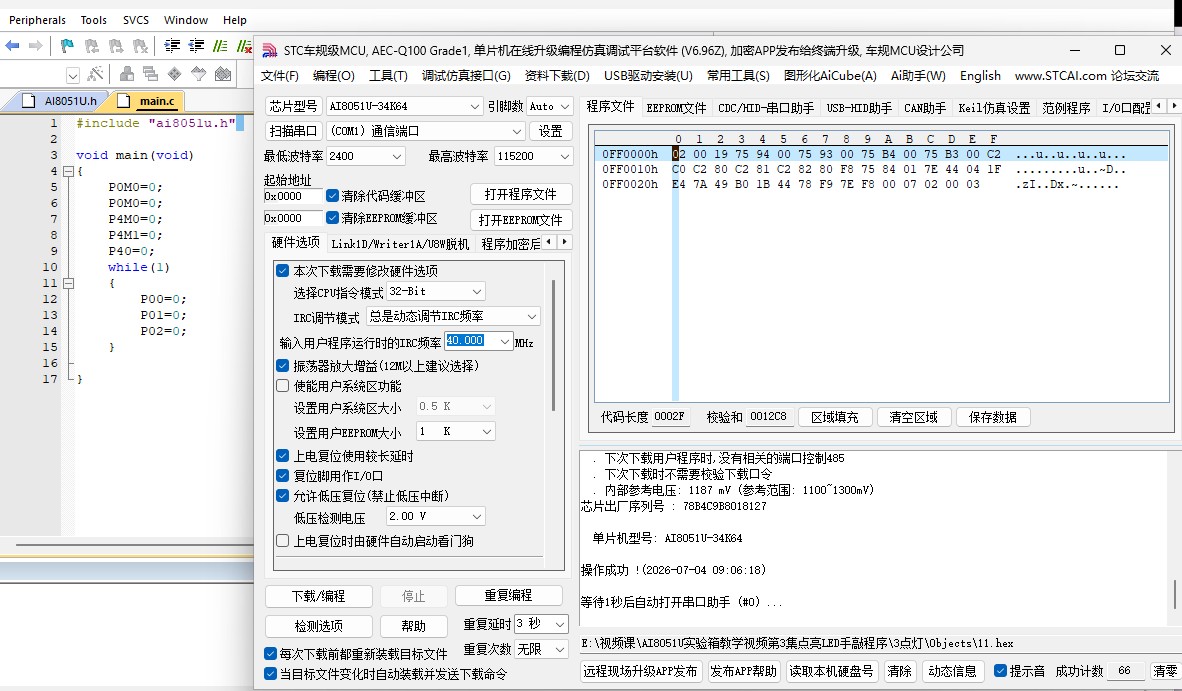
Task: Click the 检测选项 button
Action: click(319, 626)
